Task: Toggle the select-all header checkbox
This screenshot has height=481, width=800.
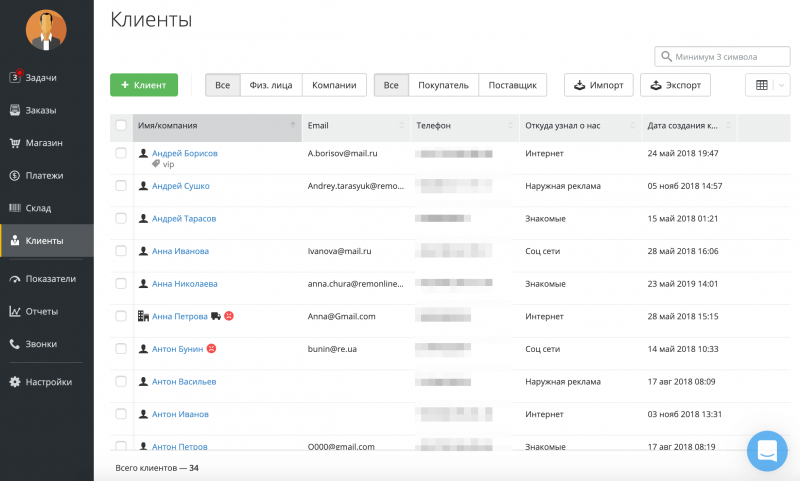Action: click(x=121, y=126)
